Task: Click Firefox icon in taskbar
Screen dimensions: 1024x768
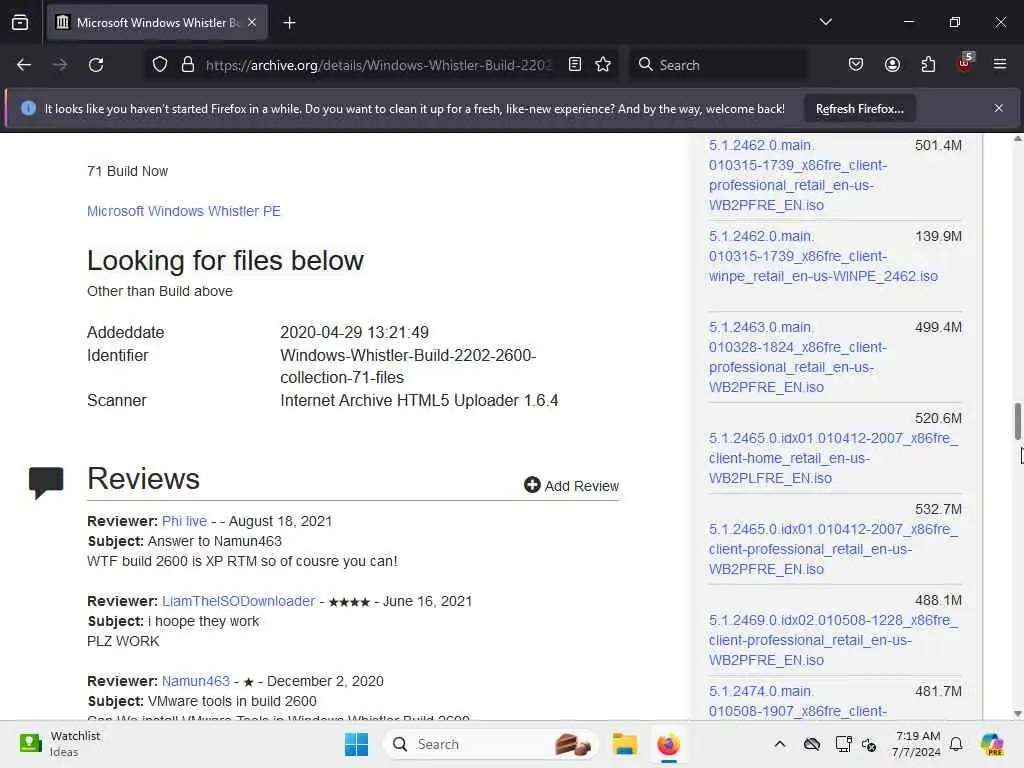Action: [x=668, y=744]
